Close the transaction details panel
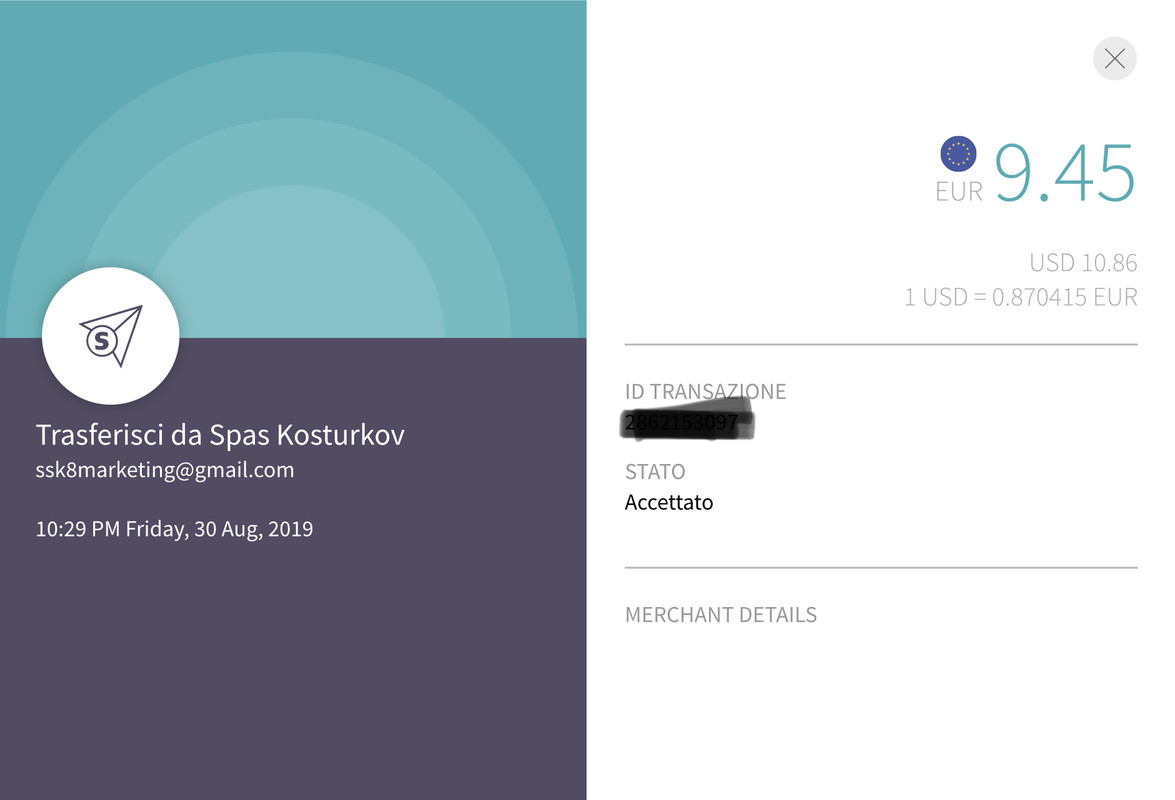This screenshot has width=1175, height=800. (1115, 59)
